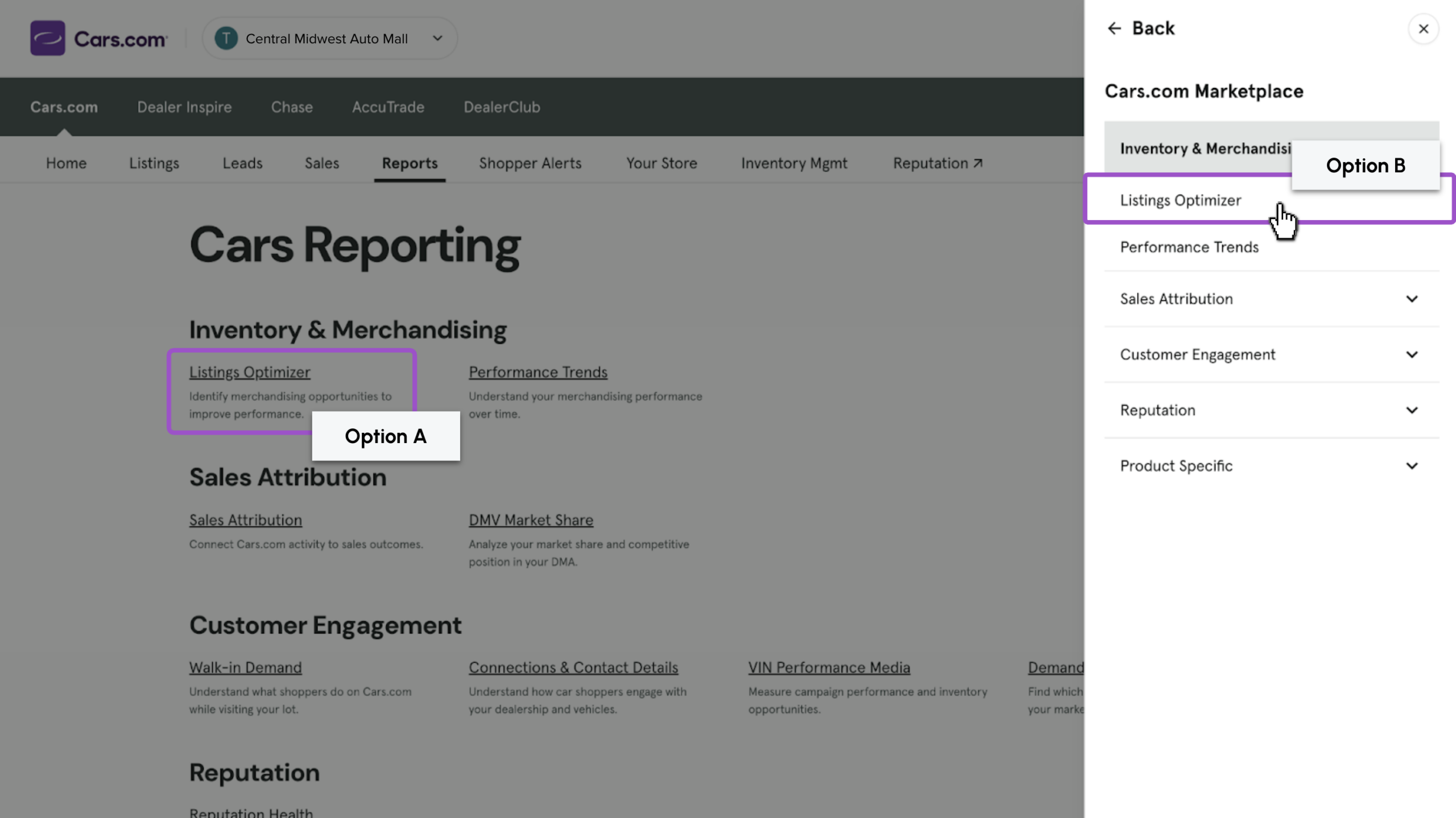Open Listings Optimizer report link on page
Screen dimensions: 1456x818
(x=250, y=372)
